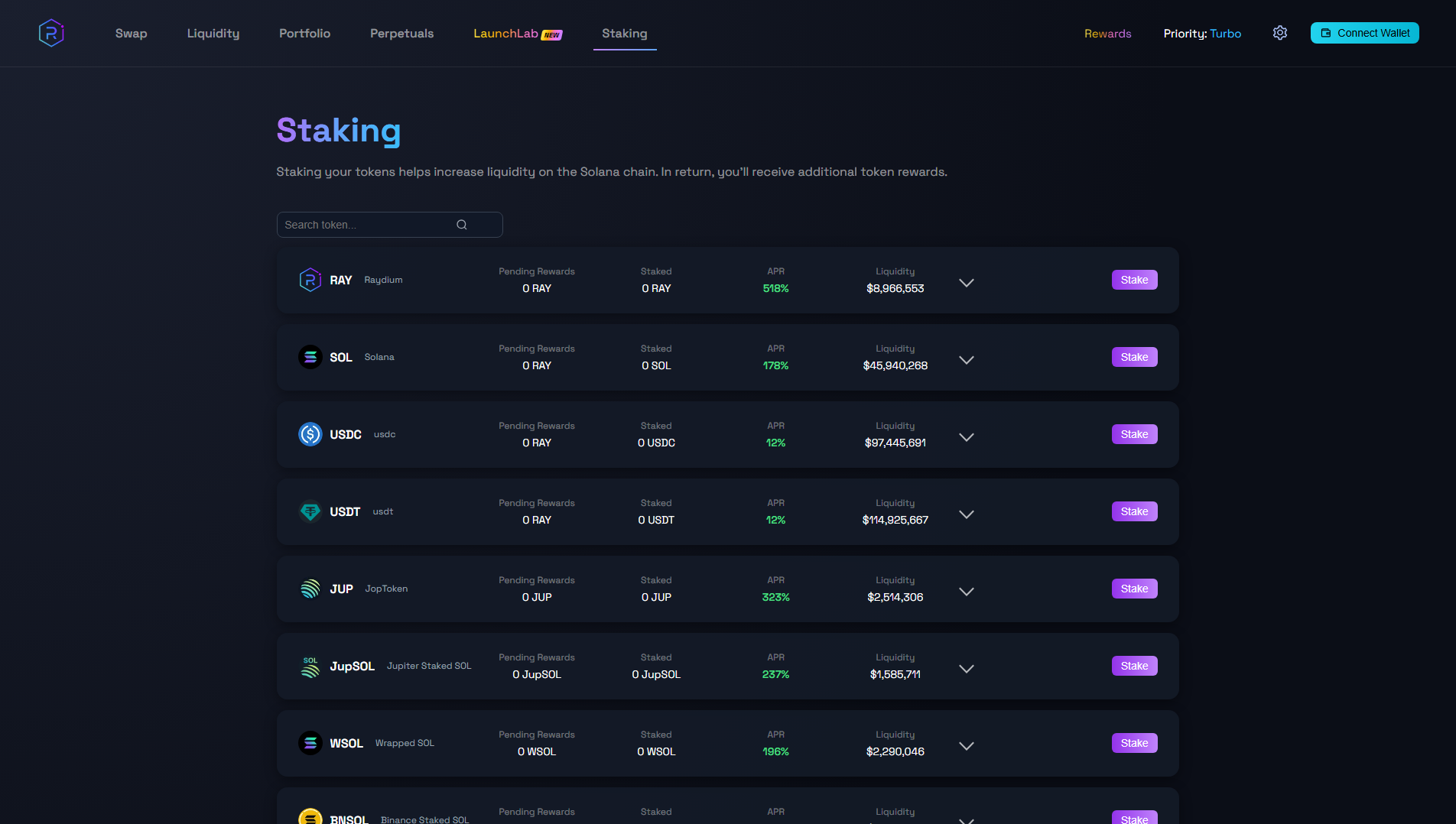Image resolution: width=1456 pixels, height=824 pixels.
Task: Click the JupSOL token icon
Action: [310, 666]
